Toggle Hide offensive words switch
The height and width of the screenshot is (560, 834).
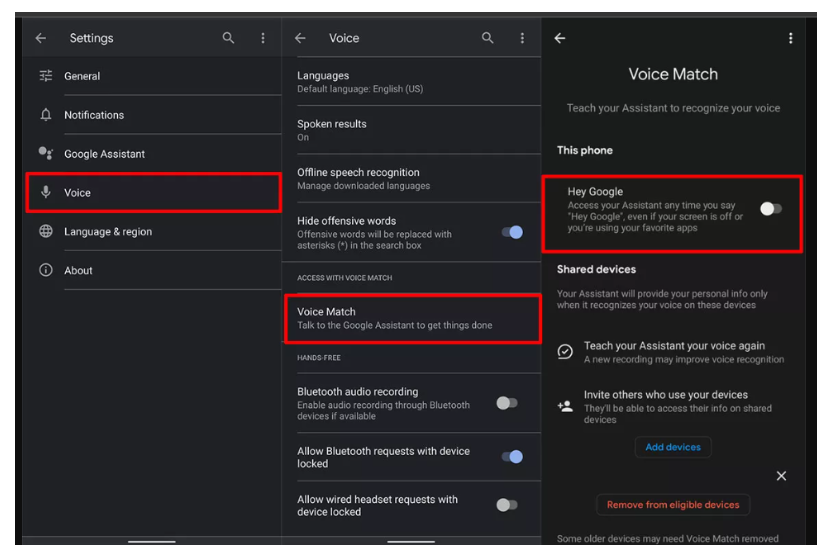coord(512,232)
